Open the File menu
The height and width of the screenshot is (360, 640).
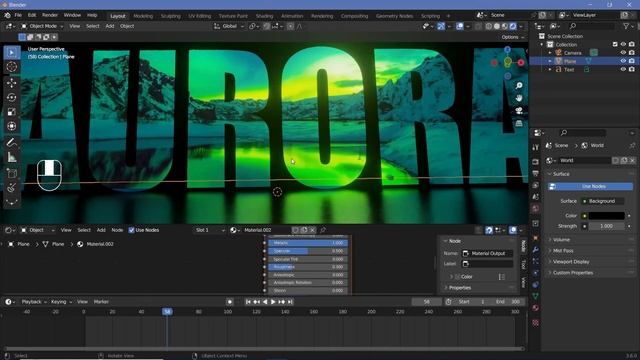click(x=18, y=15)
